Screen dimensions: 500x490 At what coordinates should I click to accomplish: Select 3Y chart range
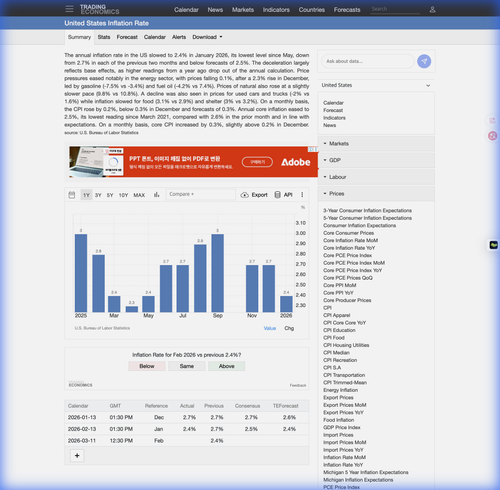coord(98,195)
